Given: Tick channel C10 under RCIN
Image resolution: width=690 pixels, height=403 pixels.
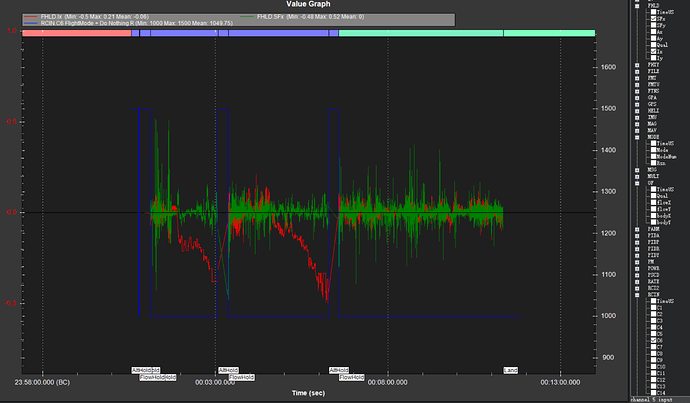Looking at the screenshot, I should pyautogui.click(x=653, y=367).
